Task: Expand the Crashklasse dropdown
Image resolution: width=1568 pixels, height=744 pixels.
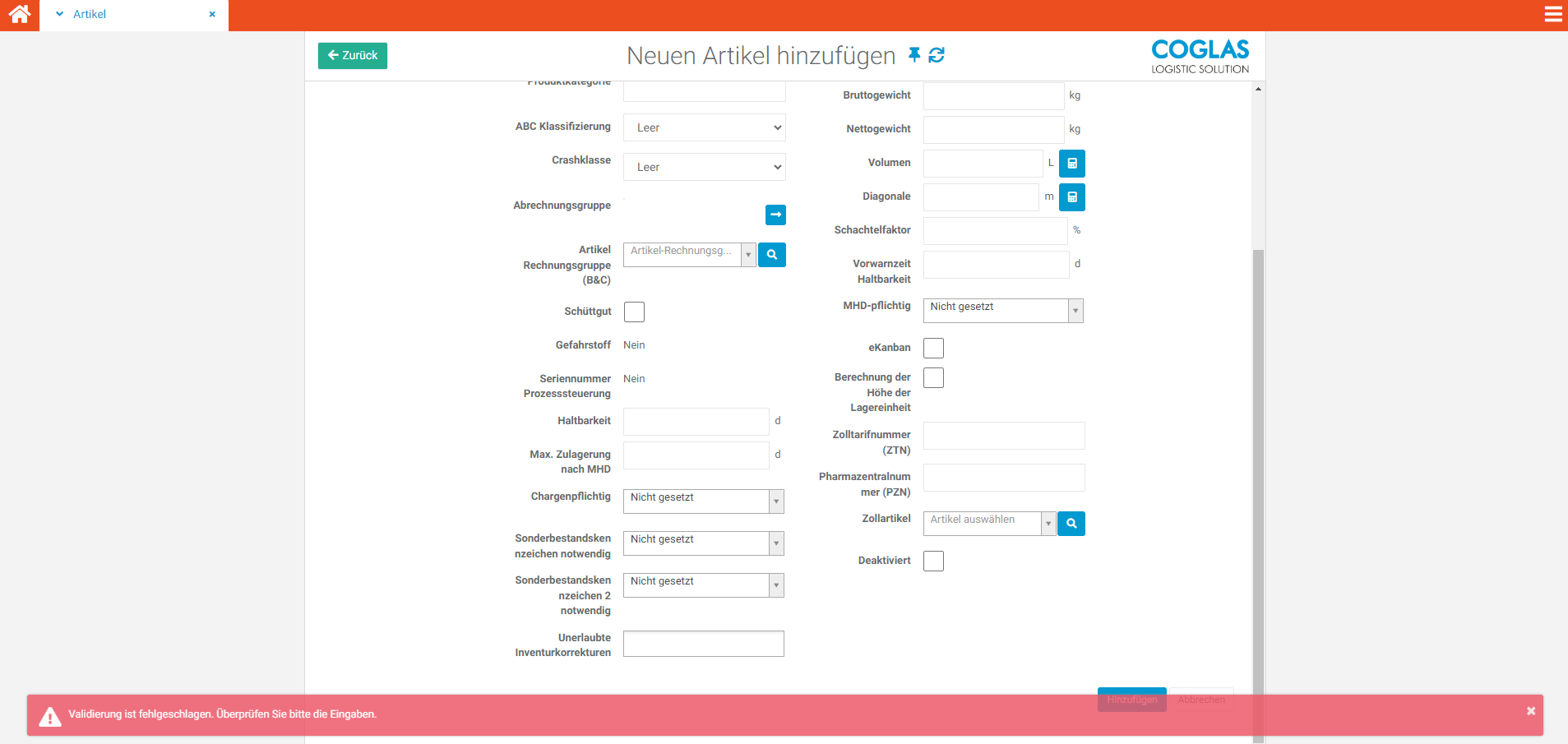Action: 704,168
